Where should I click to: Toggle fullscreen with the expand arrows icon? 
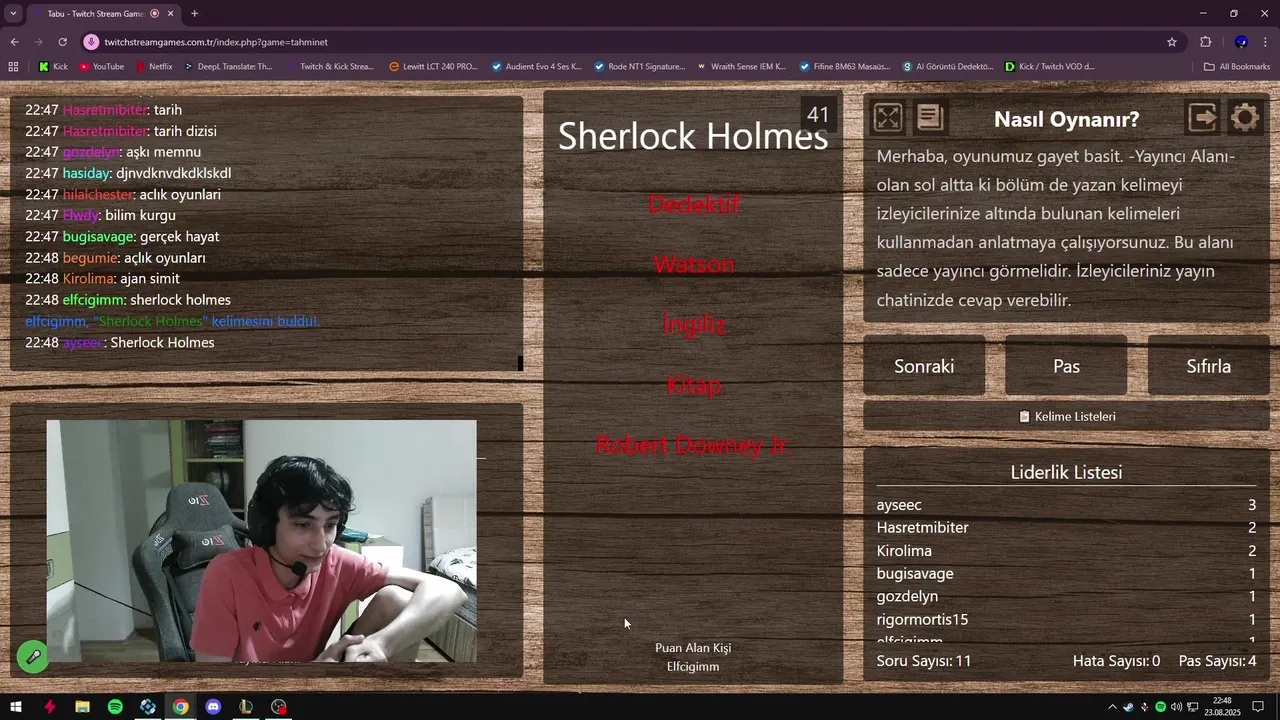coord(887,118)
